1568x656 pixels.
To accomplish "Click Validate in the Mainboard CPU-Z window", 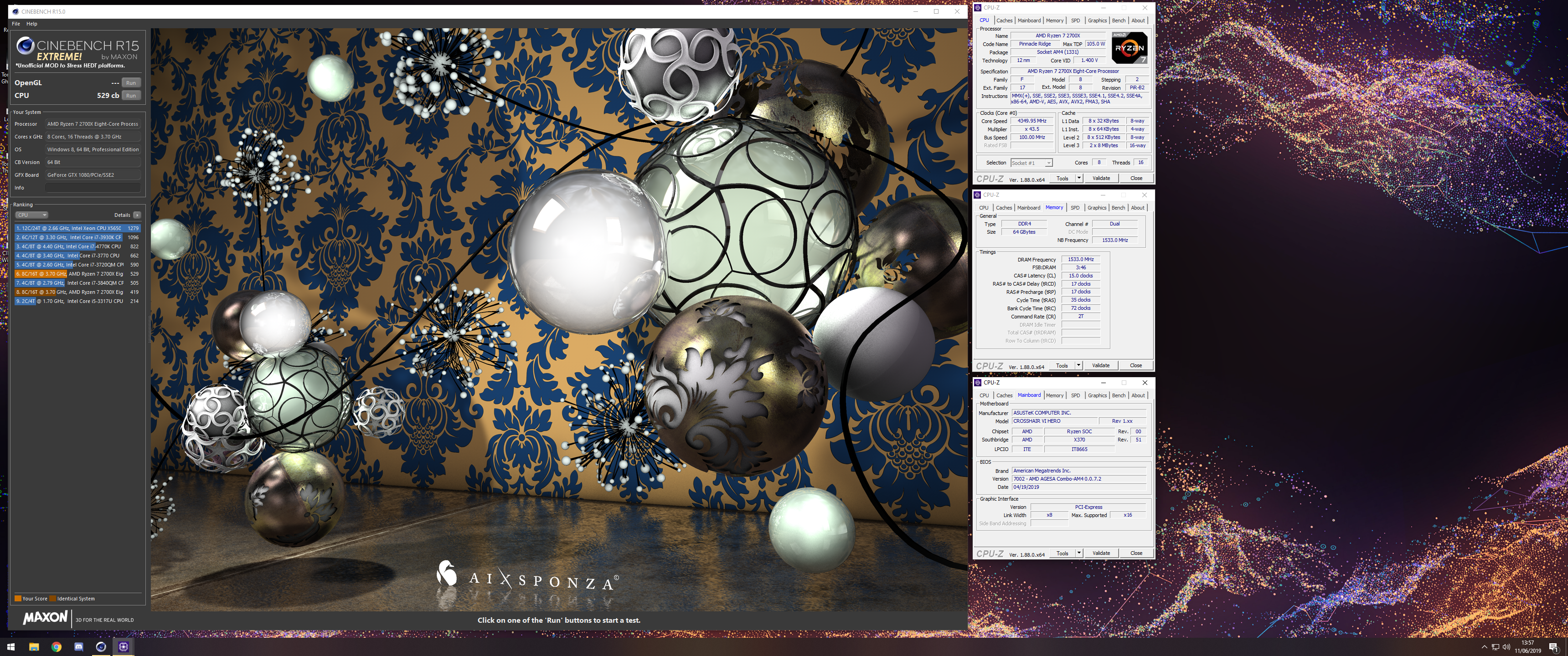I will click(x=1101, y=553).
